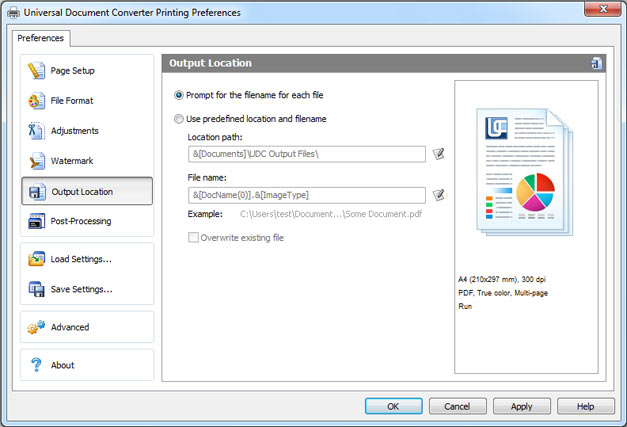Click the Output Location floppy disk icon
The width and height of the screenshot is (627, 427).
[x=37, y=192]
